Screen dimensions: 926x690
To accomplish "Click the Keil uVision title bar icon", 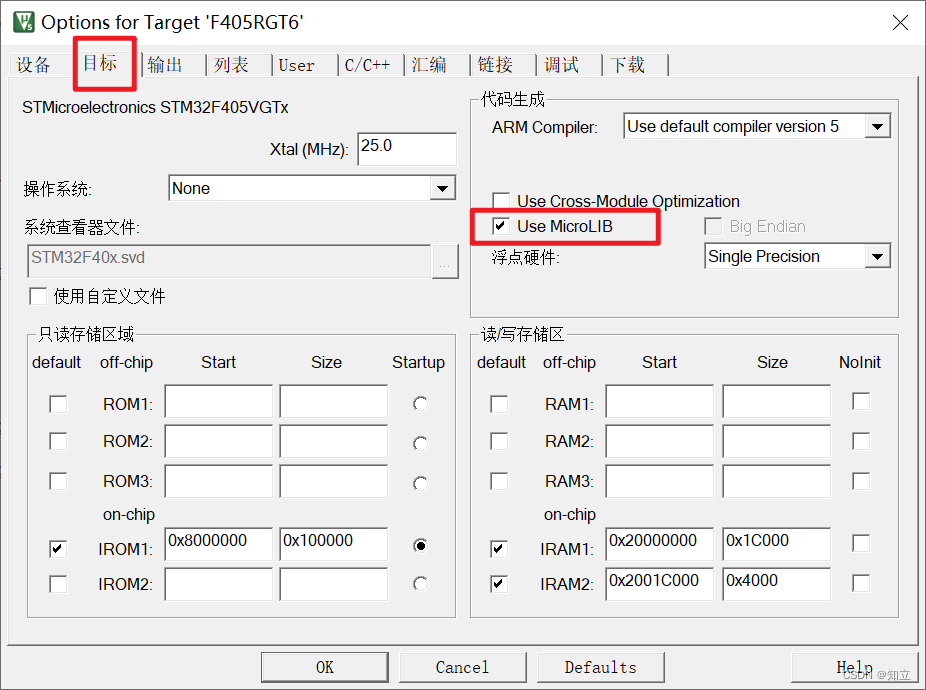I will coord(24,22).
